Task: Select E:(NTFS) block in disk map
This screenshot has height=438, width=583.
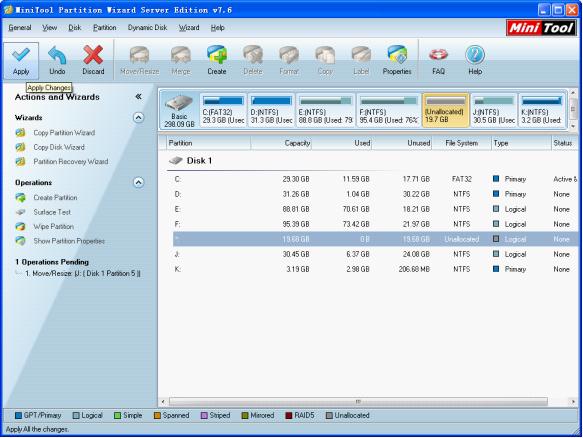Action: tap(326, 110)
